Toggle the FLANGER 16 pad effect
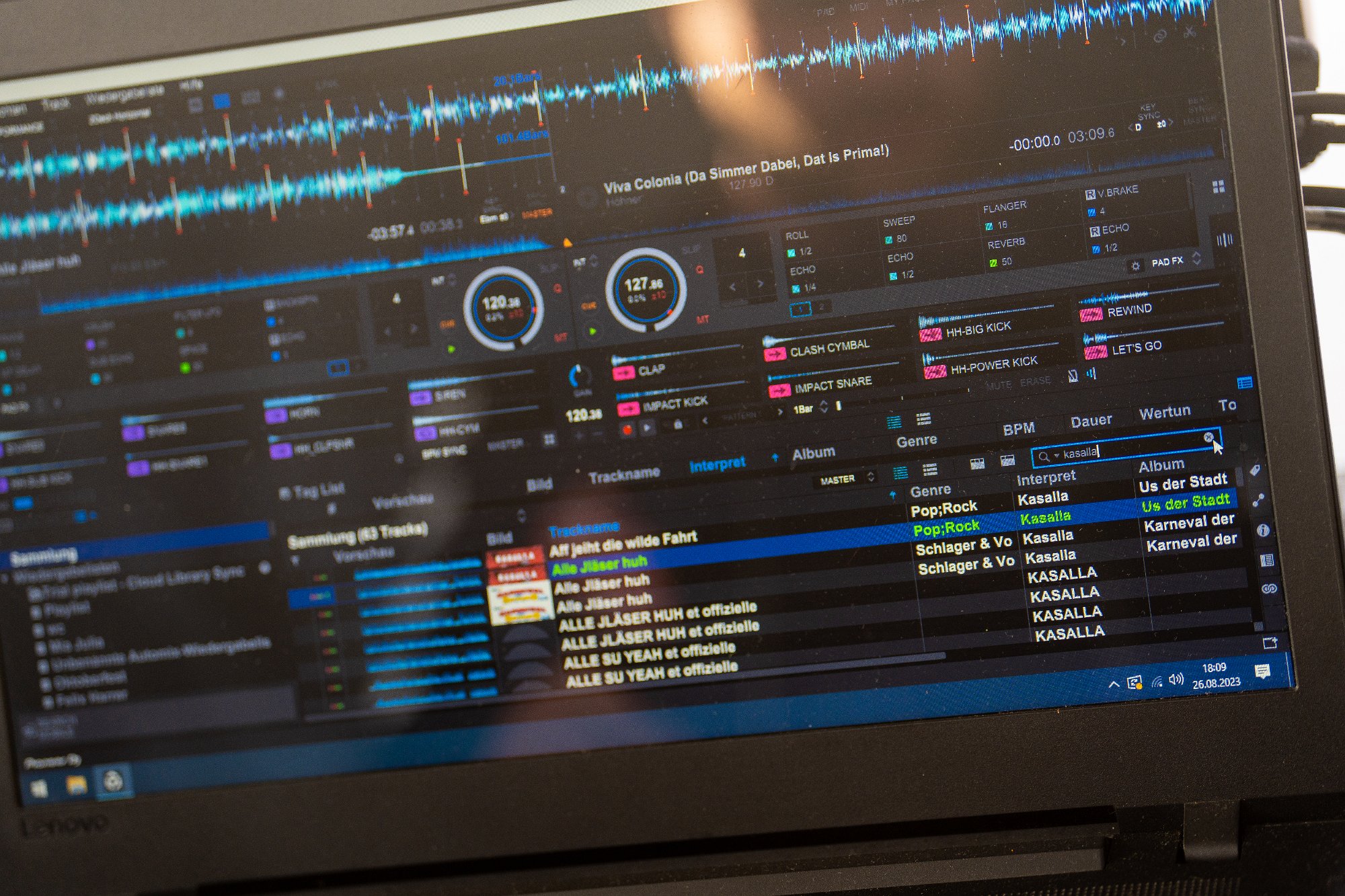The height and width of the screenshot is (896, 1345). [1005, 216]
